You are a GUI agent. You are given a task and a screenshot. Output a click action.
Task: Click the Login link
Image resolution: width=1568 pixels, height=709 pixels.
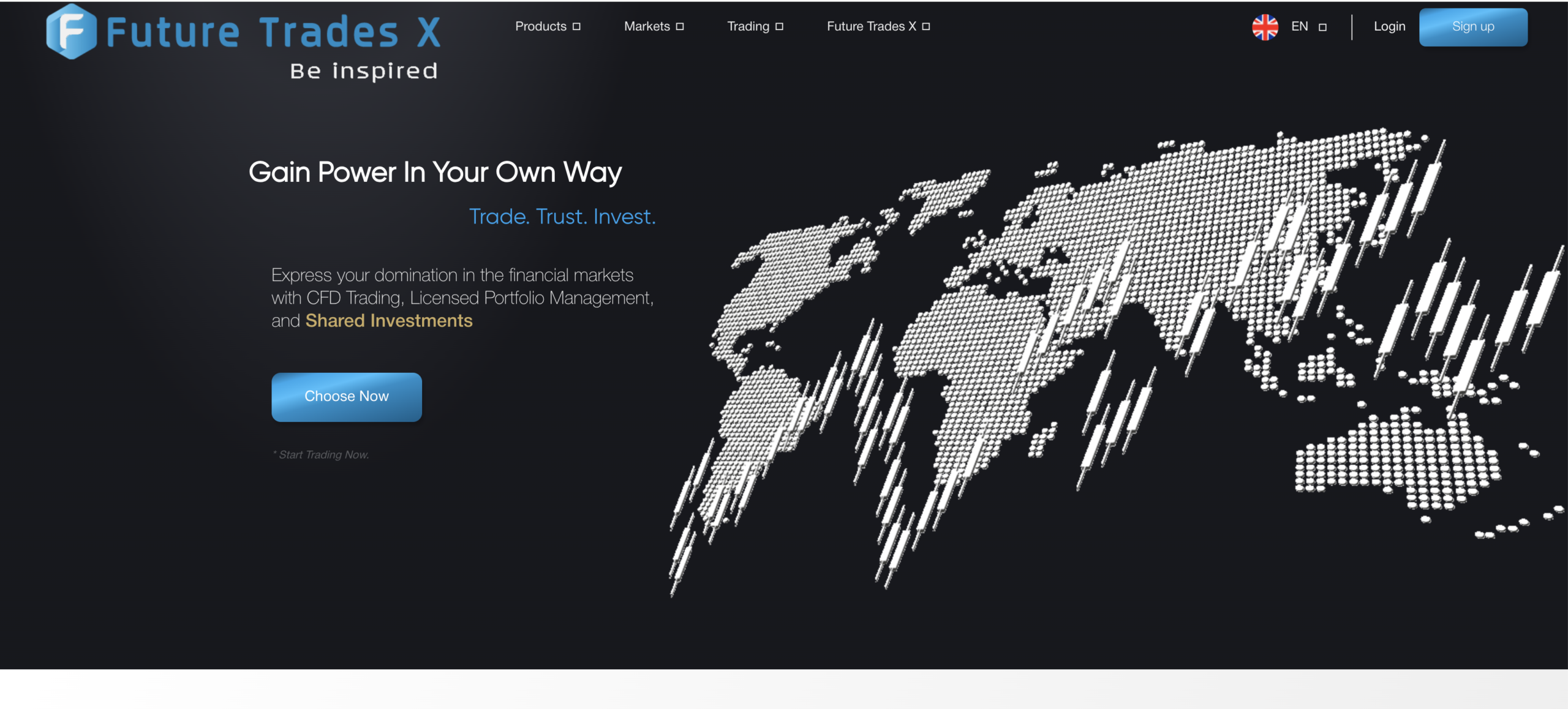1389,26
